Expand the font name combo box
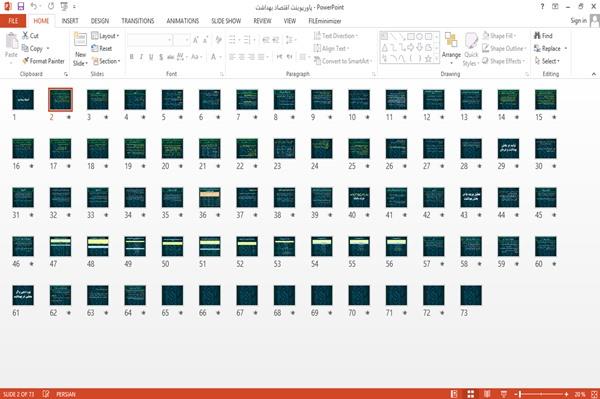The image size is (600, 399). coord(169,40)
